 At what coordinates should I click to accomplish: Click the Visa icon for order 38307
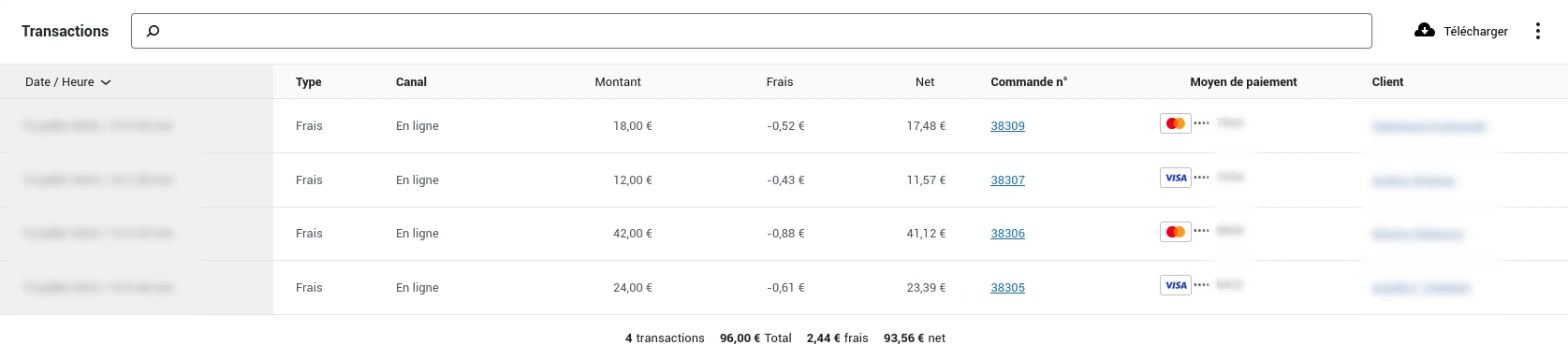coord(1176,178)
